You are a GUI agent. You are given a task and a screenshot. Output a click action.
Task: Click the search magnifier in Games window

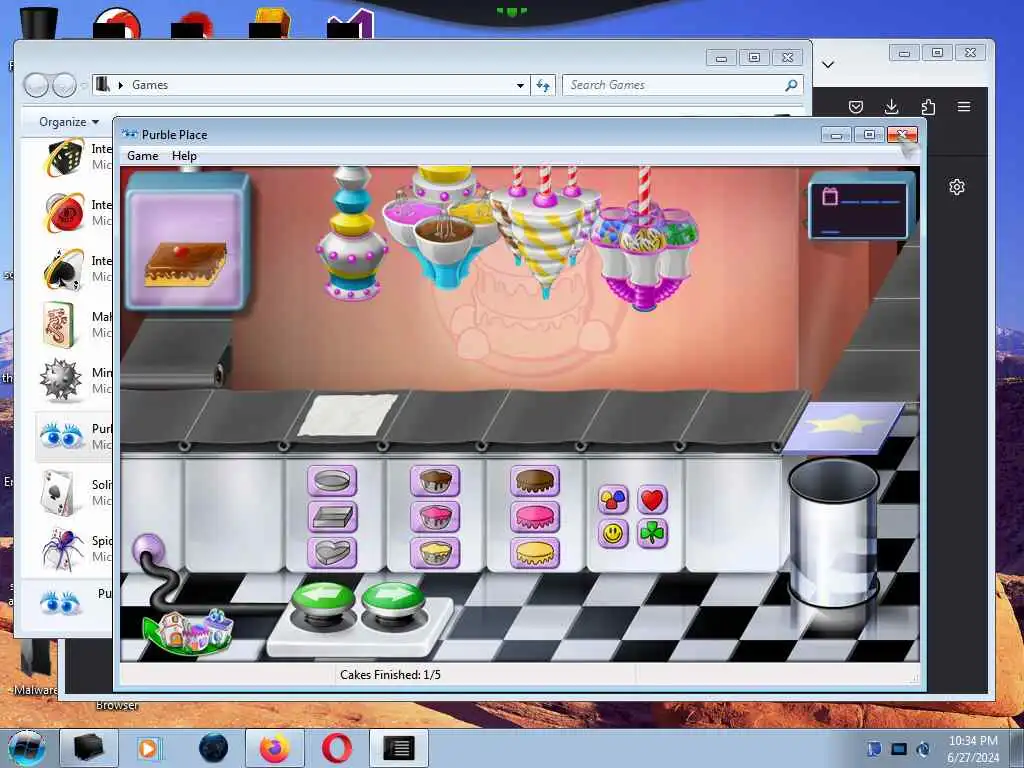click(791, 85)
